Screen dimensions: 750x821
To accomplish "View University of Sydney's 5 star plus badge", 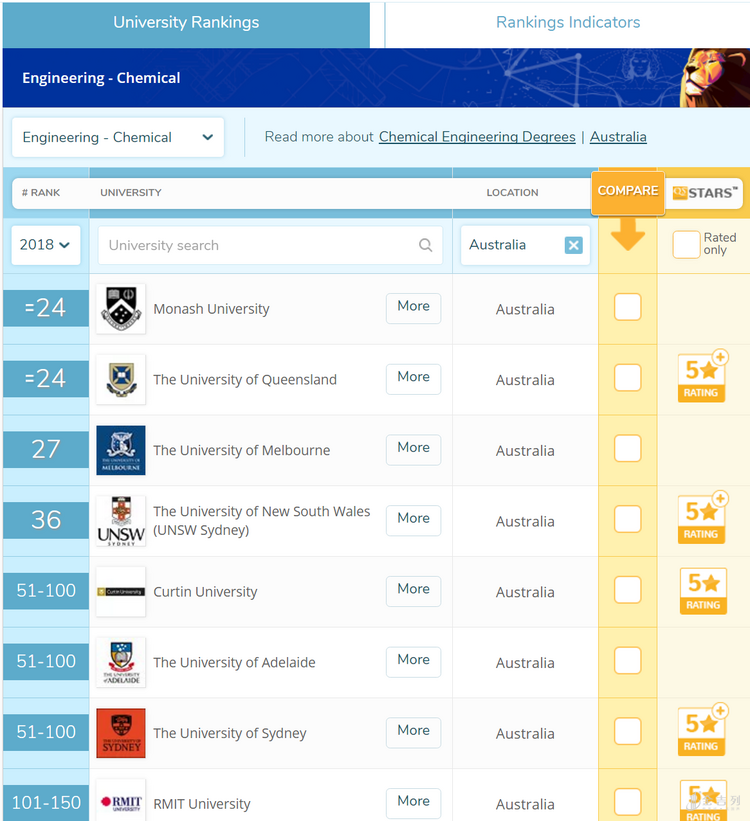I will (x=702, y=729).
